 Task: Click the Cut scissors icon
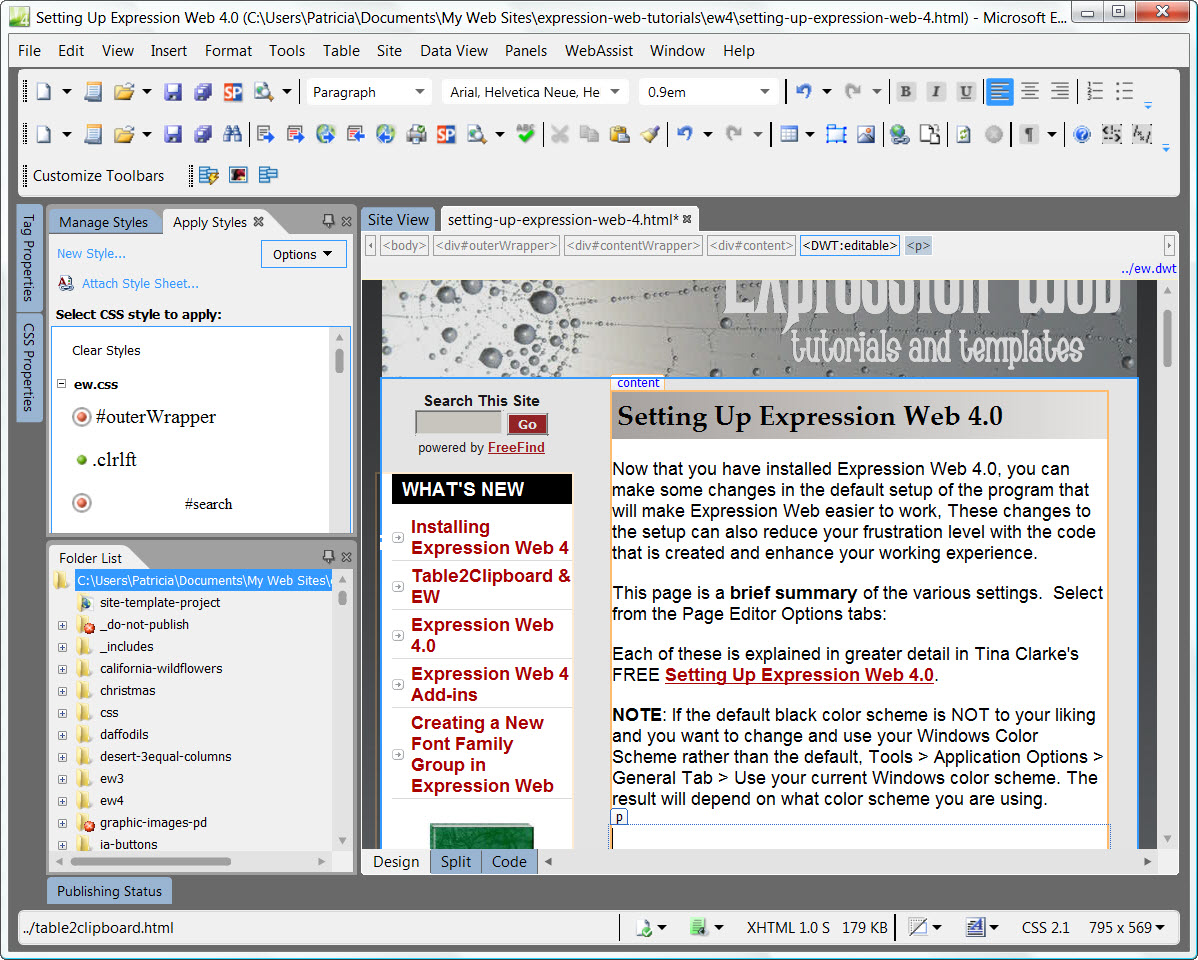point(560,135)
